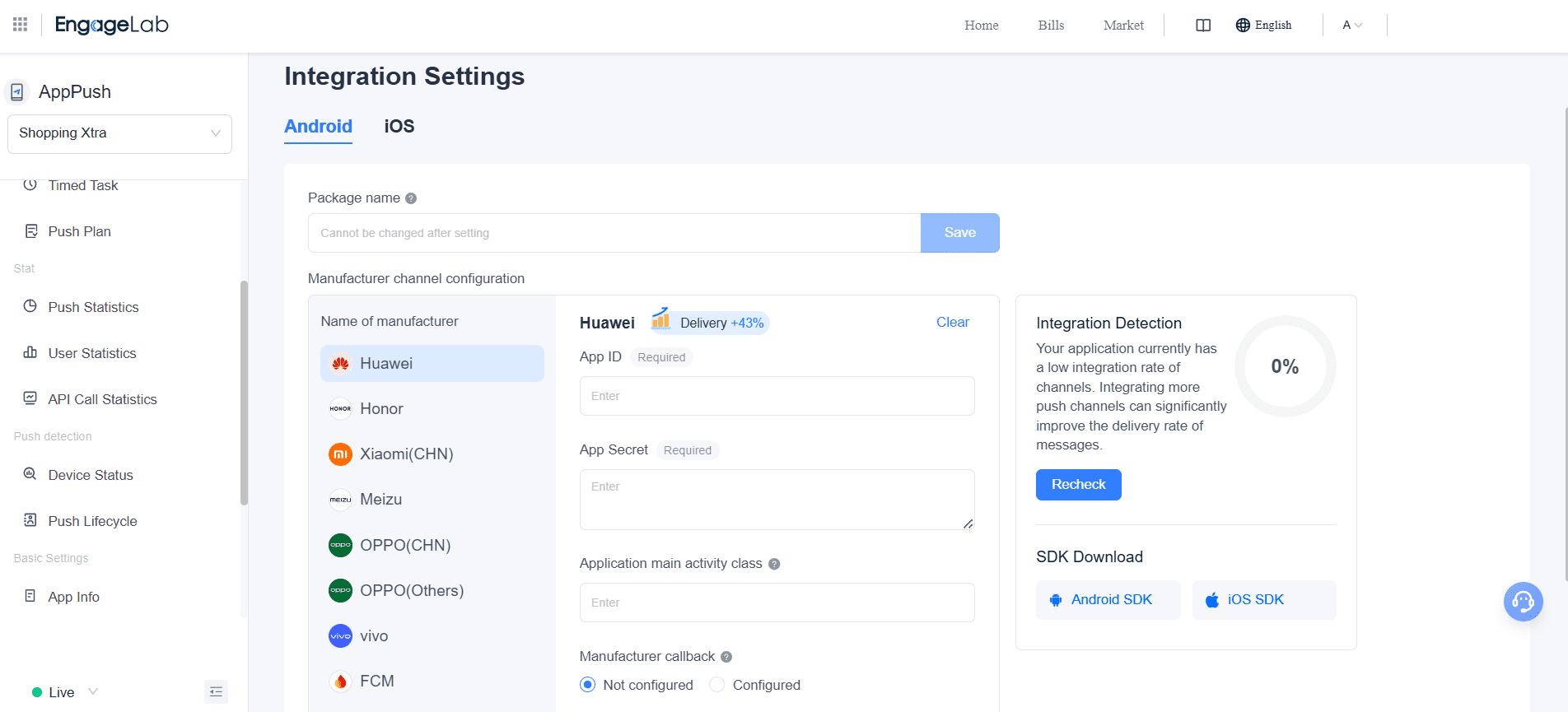Click the Package name help icon
1568x712 pixels.
(x=411, y=198)
